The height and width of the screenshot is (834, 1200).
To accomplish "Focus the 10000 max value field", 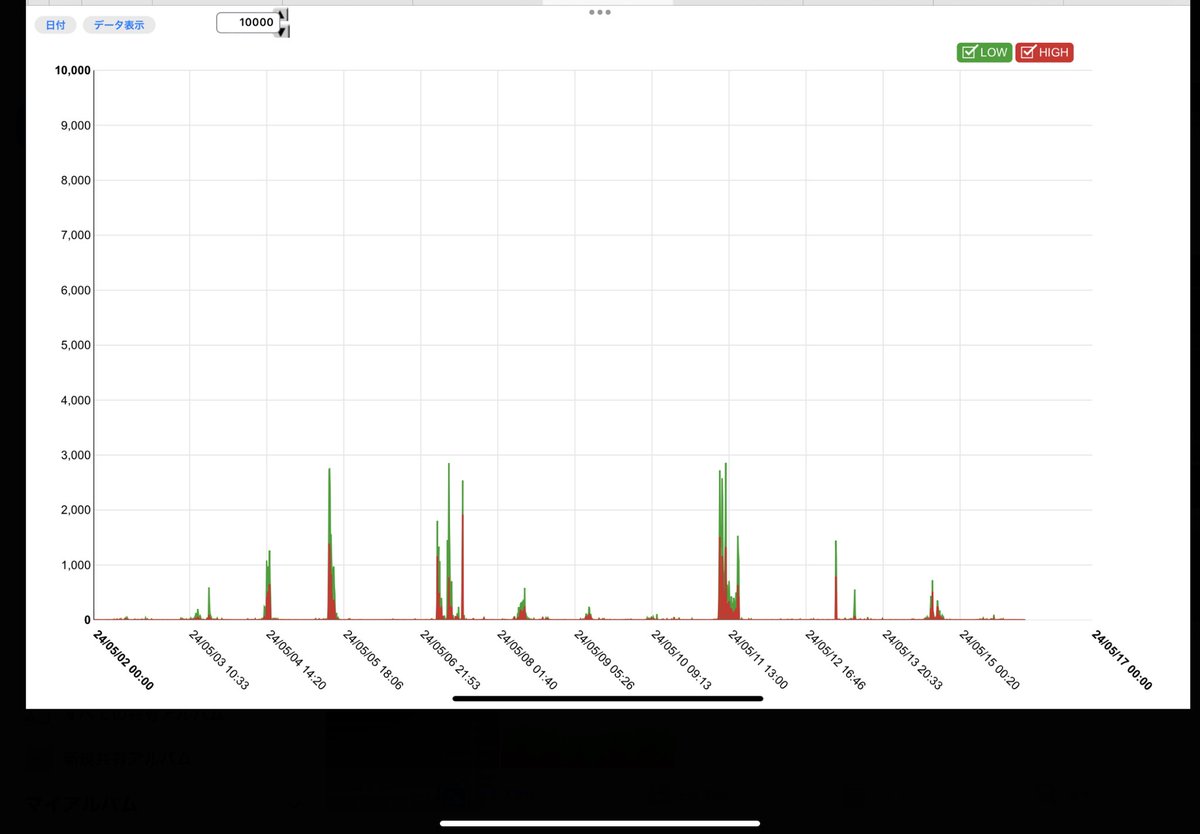I will pyautogui.click(x=246, y=22).
